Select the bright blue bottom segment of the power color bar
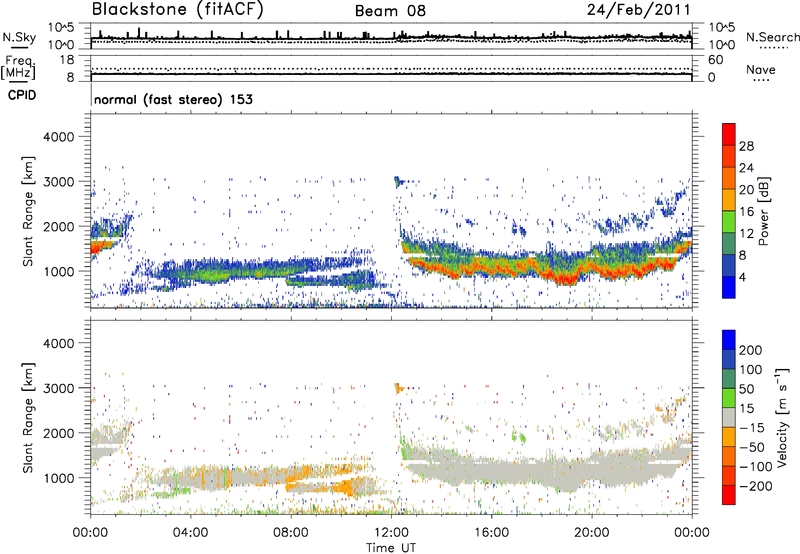This screenshot has height=554, width=800. (729, 287)
